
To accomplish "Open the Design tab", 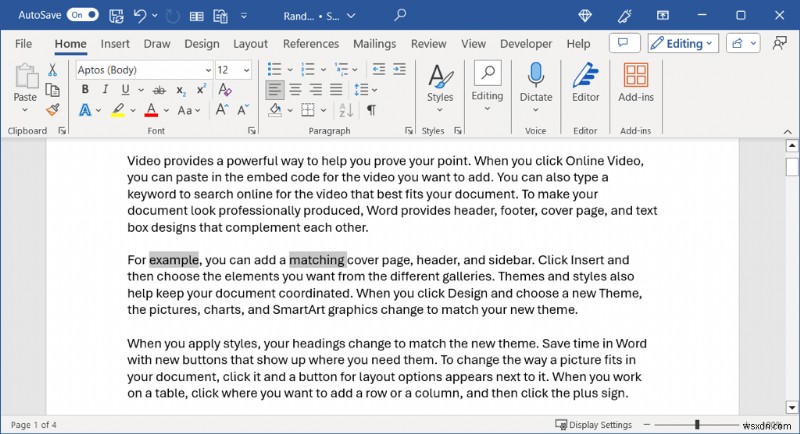I will pos(202,44).
